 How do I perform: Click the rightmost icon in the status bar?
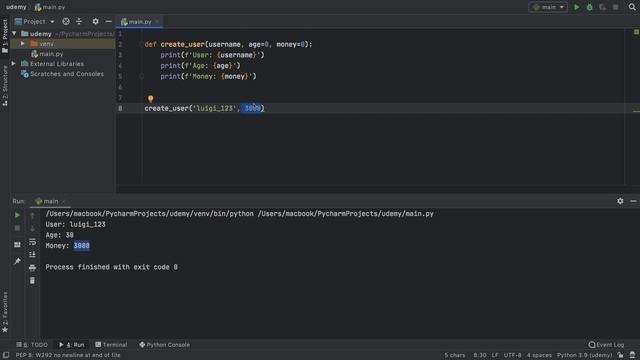click(x=632, y=355)
